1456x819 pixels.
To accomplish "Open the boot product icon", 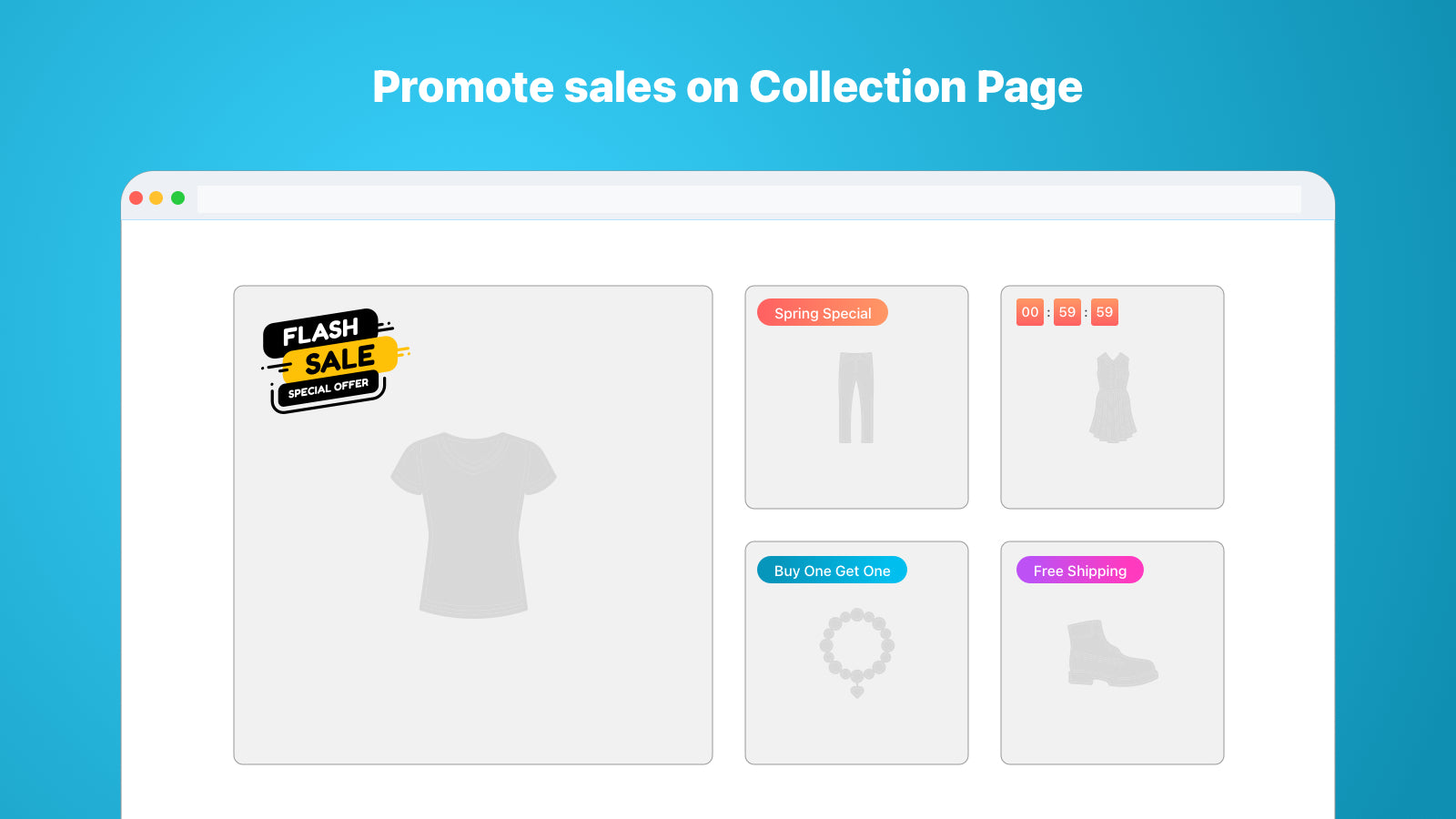I will point(1111,652).
